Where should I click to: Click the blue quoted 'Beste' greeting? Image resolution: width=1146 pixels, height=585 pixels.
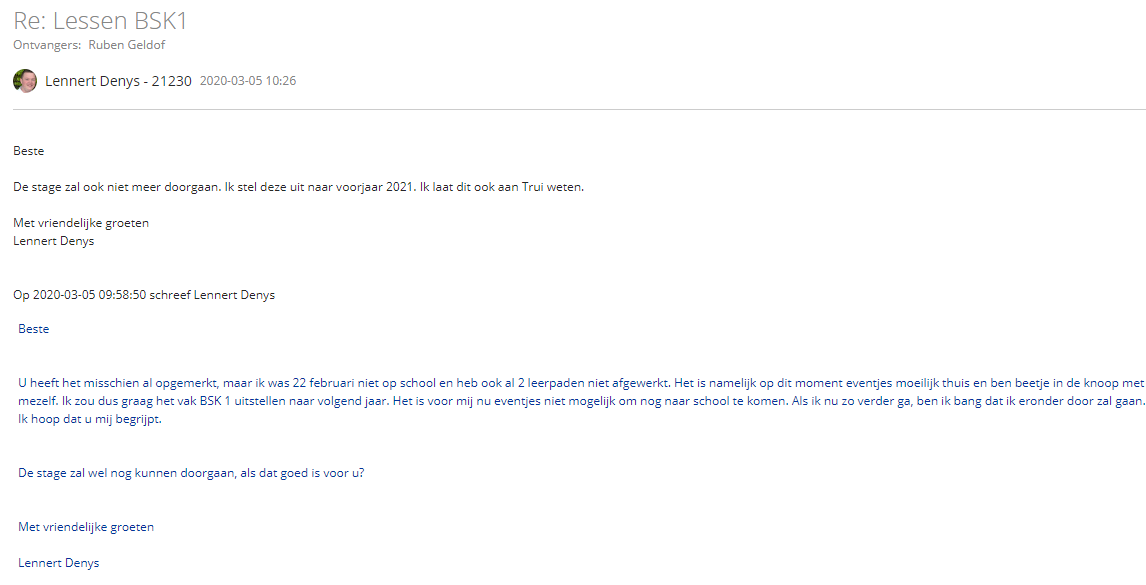[34, 329]
